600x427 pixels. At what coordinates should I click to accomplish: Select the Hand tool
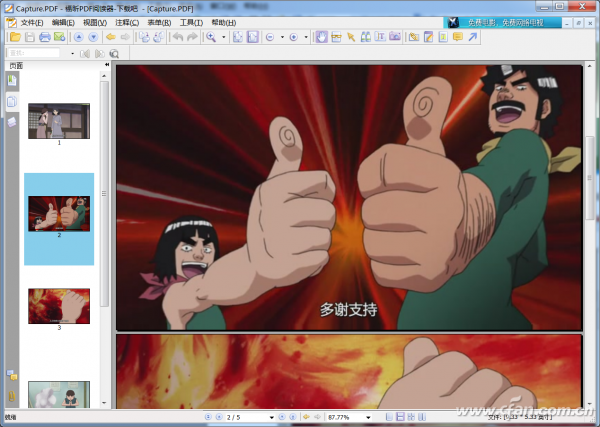pos(322,37)
